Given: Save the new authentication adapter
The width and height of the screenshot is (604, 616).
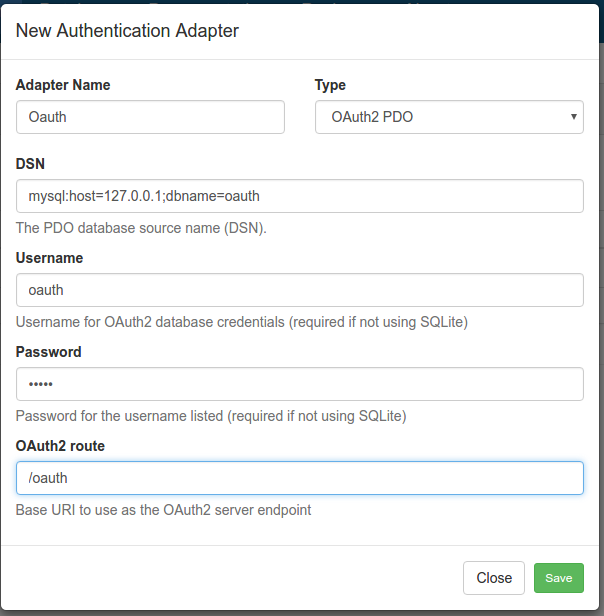Looking at the screenshot, I should (559, 578).
